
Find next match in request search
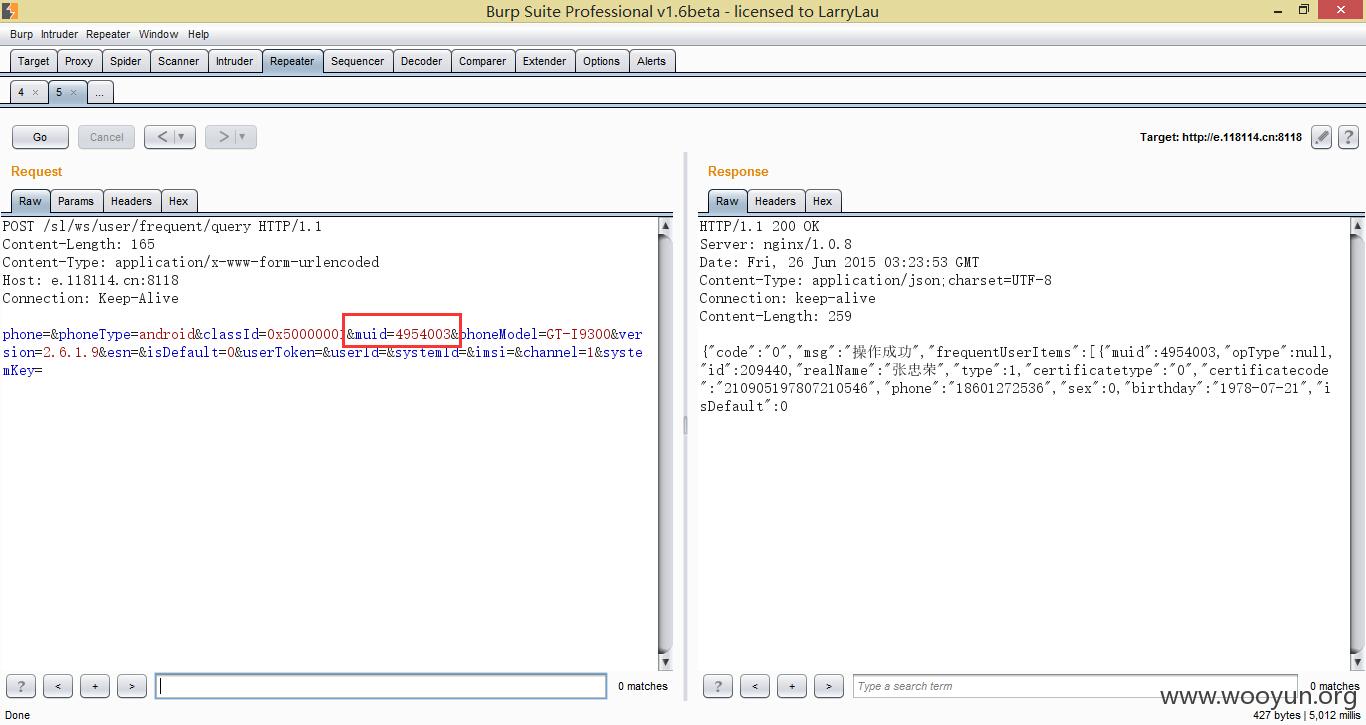click(132, 686)
